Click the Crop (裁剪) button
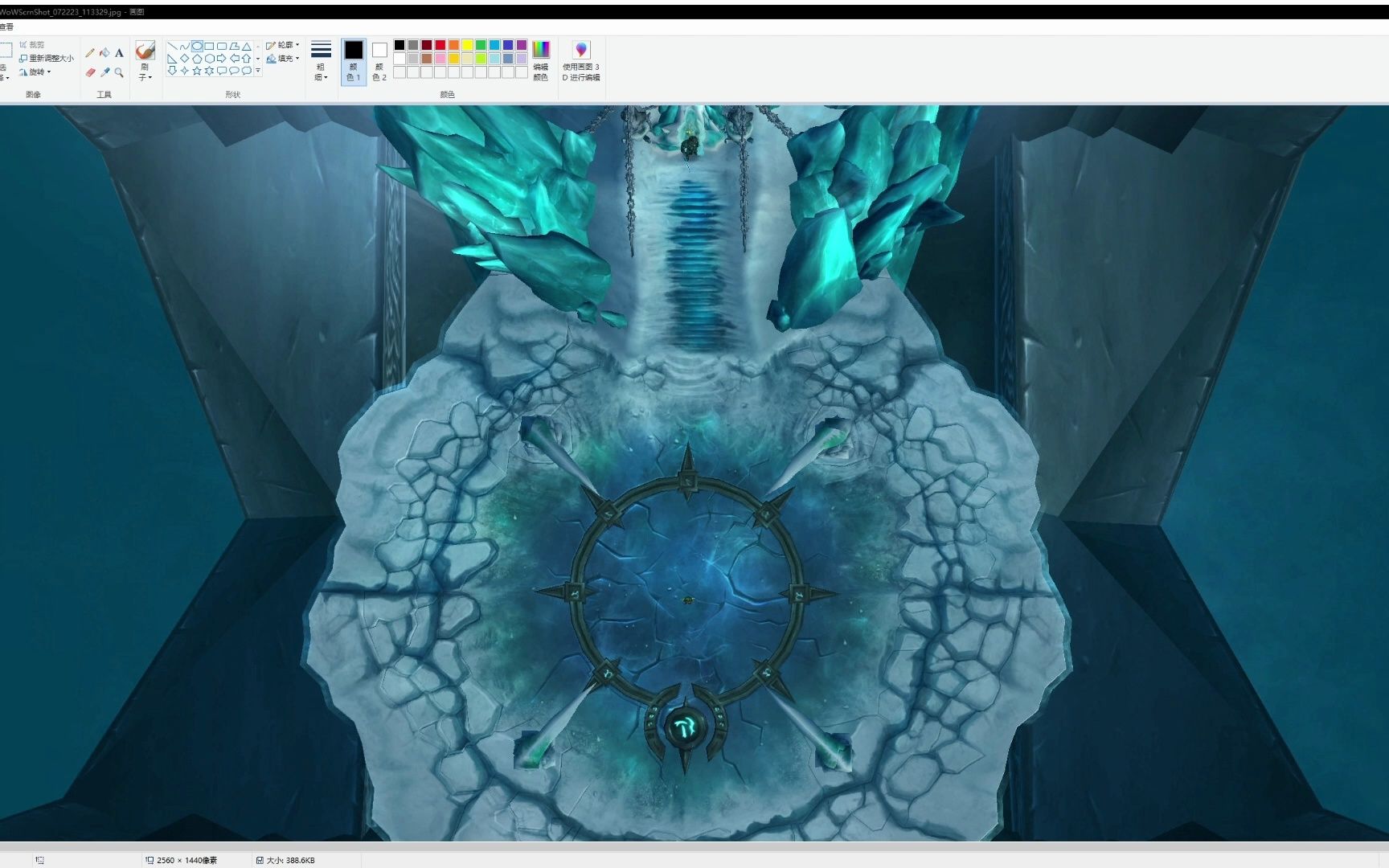The height and width of the screenshot is (868, 1389). click(31, 45)
